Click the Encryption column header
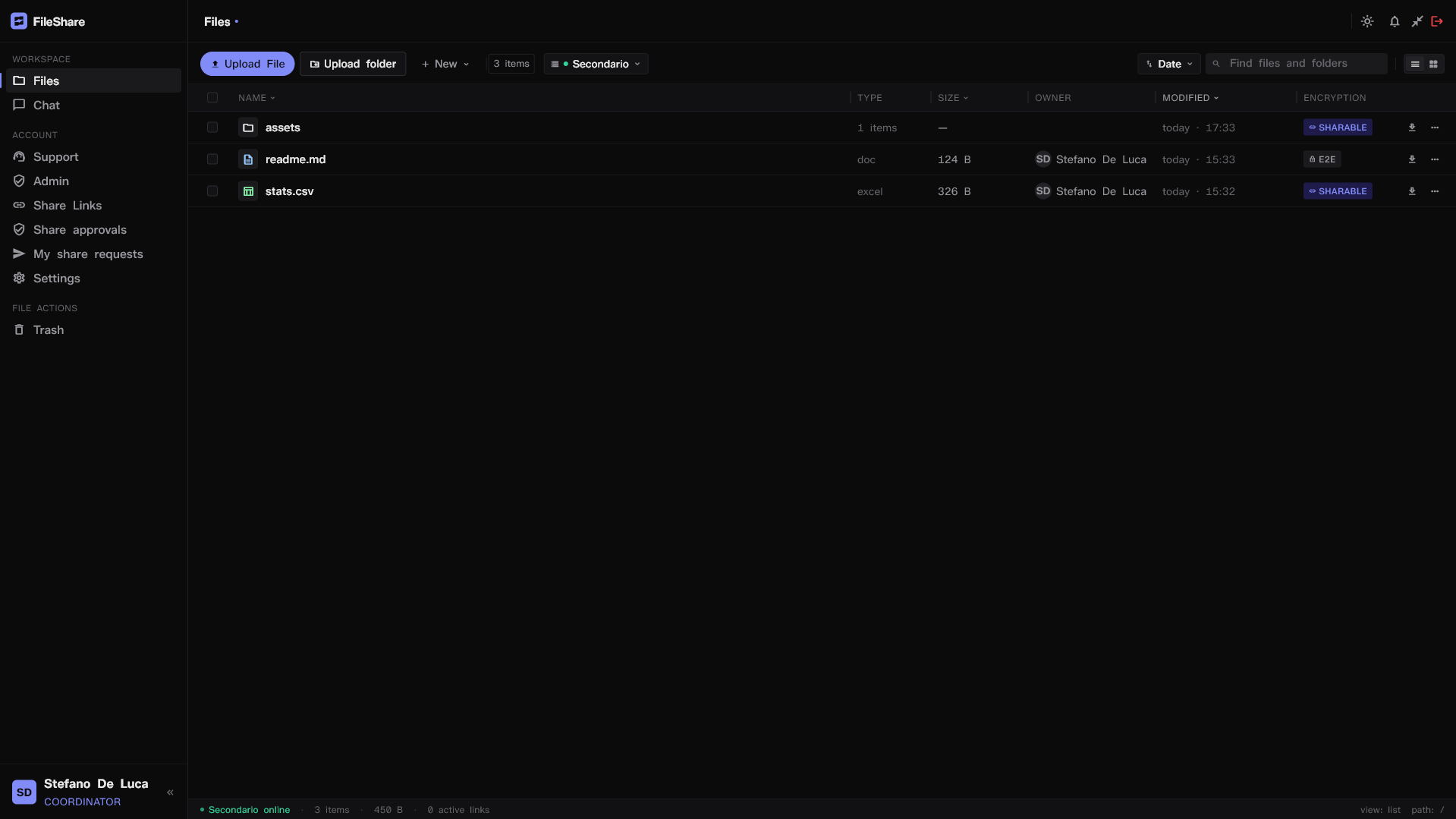The height and width of the screenshot is (819, 1456). coord(1335,98)
